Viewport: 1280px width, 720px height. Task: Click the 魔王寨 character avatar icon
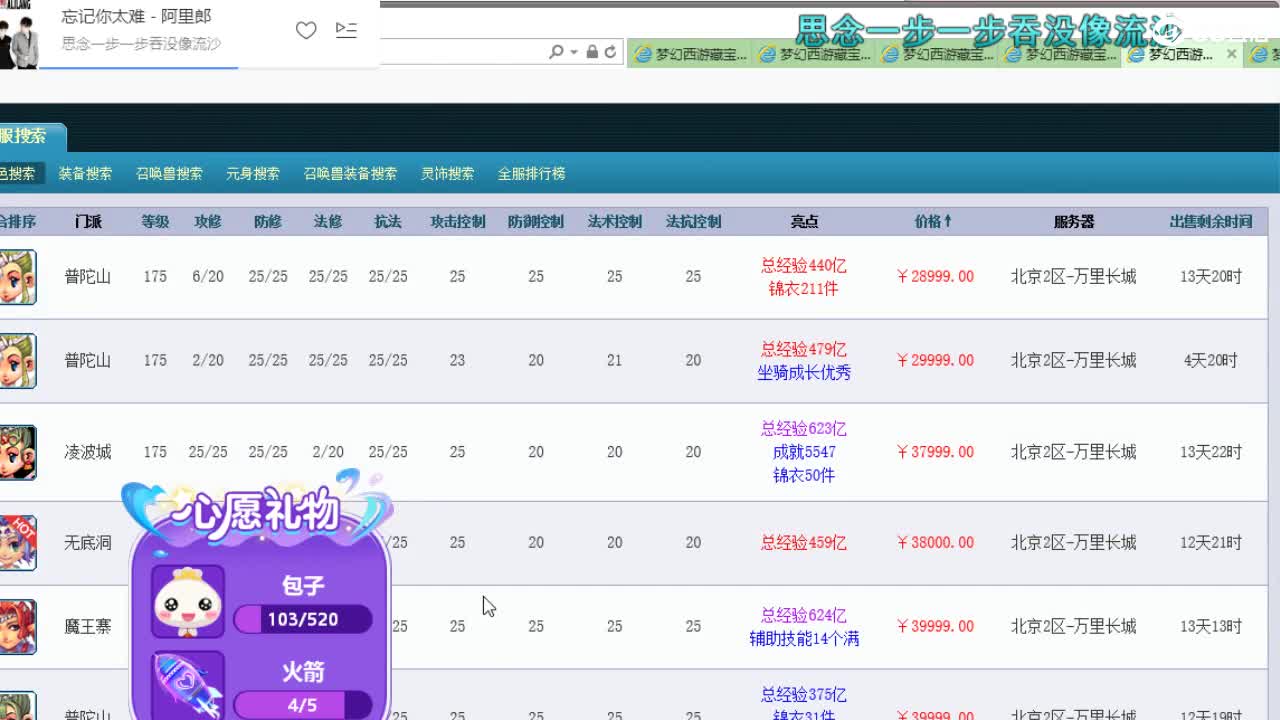coord(18,627)
